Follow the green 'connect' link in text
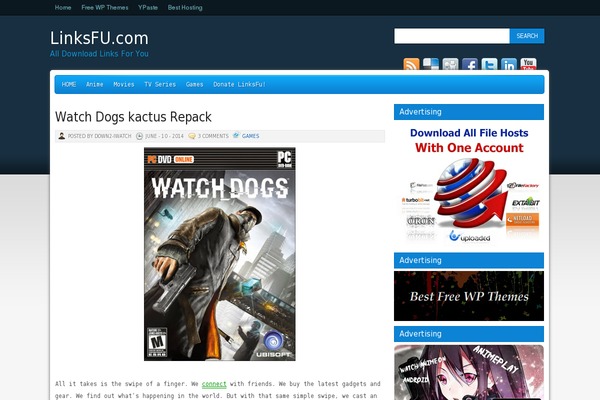The width and height of the screenshot is (600, 400). [214, 384]
